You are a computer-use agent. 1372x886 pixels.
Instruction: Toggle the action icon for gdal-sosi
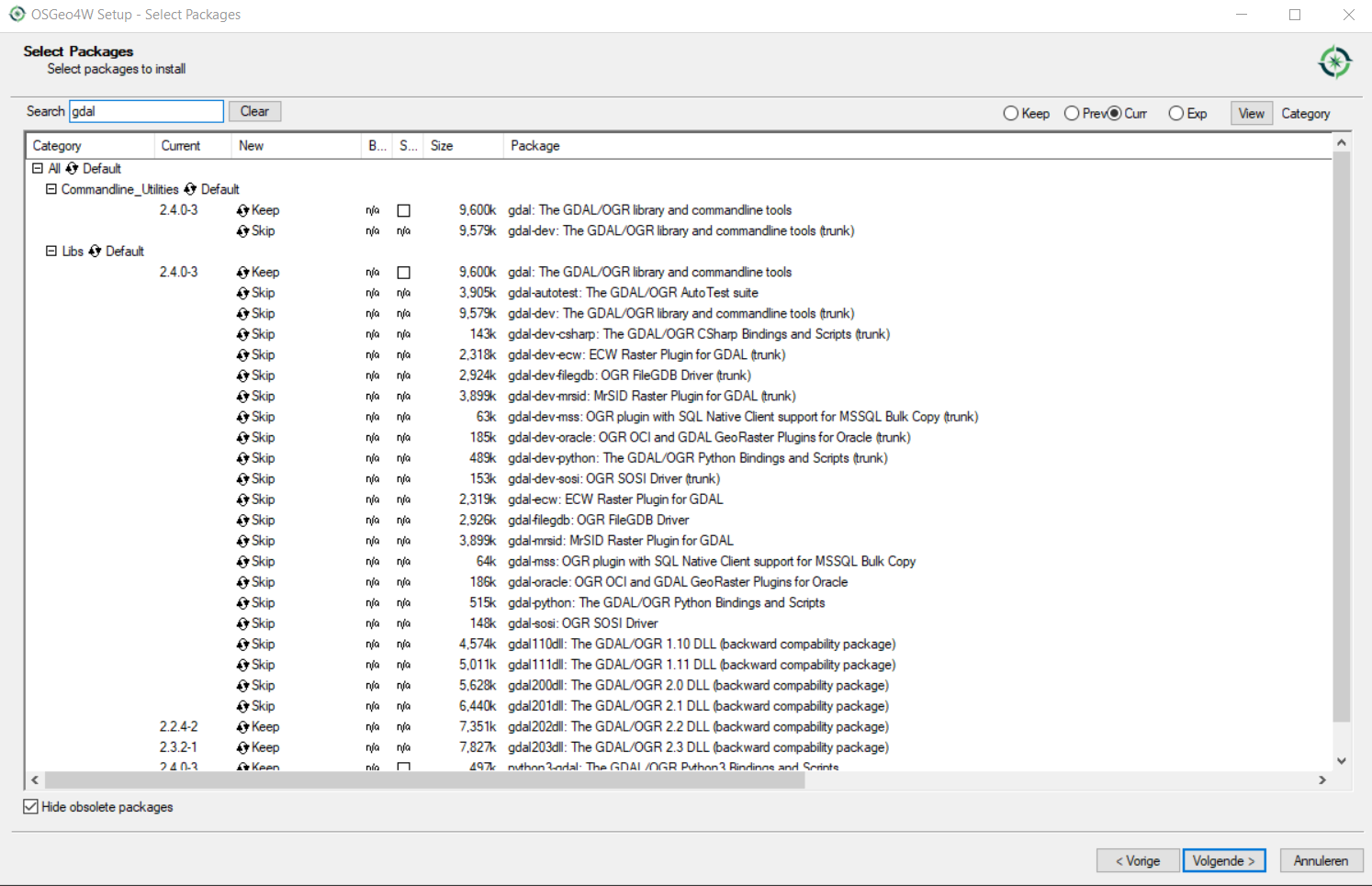pyautogui.click(x=242, y=623)
